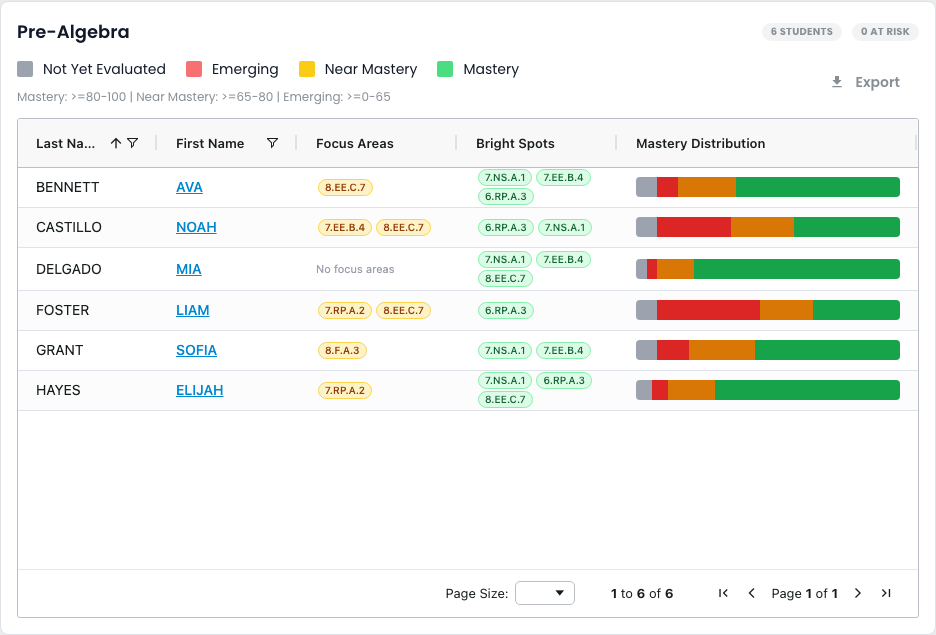The height and width of the screenshot is (635, 936).
Task: Click the Emerging red legend swatch
Action: tap(194, 69)
